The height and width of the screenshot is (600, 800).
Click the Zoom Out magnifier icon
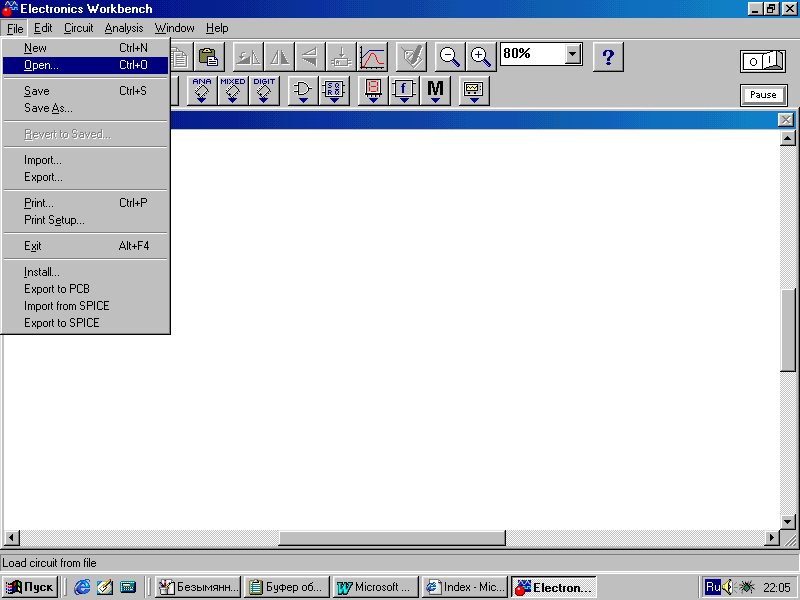450,56
